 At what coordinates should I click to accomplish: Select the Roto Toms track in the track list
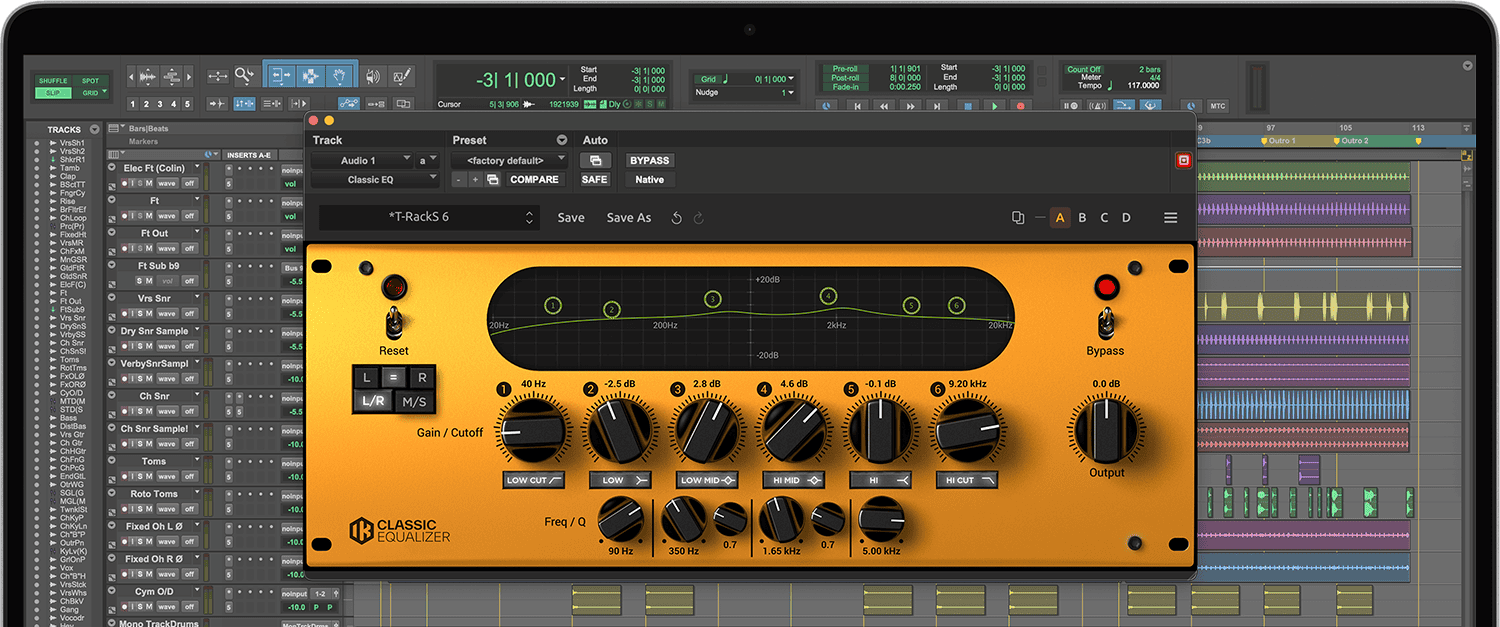click(152, 493)
